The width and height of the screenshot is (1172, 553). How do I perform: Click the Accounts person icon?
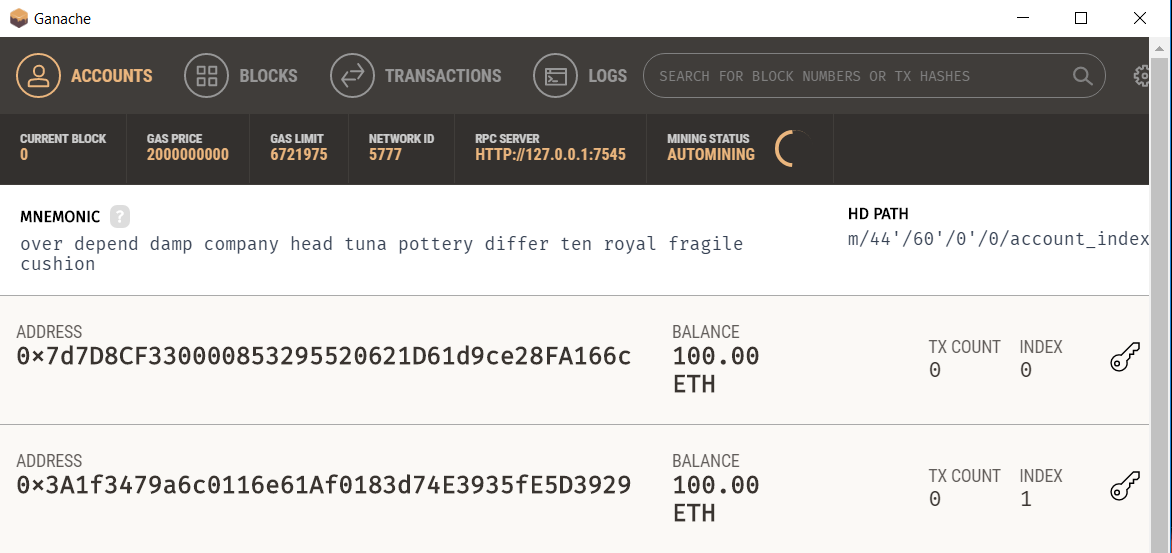[x=39, y=76]
